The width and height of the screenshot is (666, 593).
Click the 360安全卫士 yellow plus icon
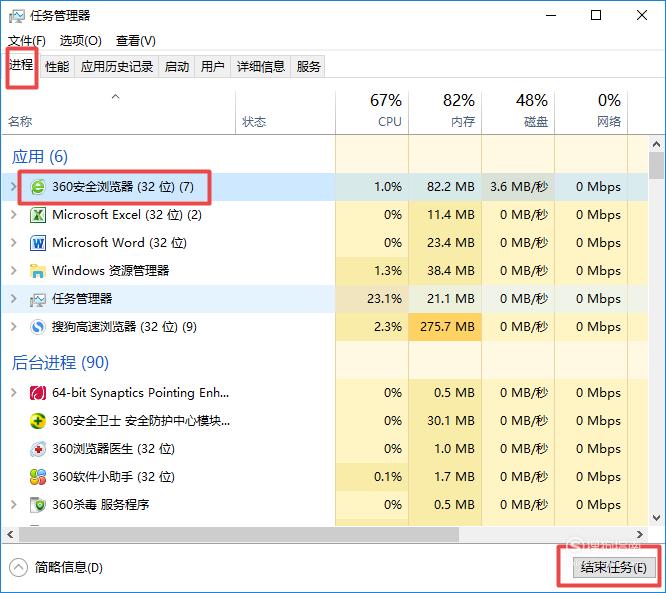click(38, 421)
